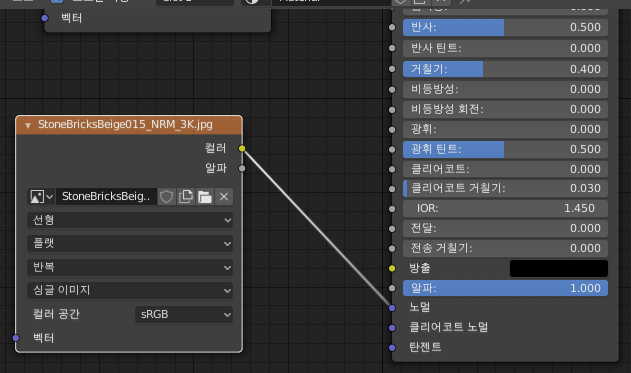The height and width of the screenshot is (373, 631).
Task: Click the 반사 틴트 input socket
Action: click(392, 48)
